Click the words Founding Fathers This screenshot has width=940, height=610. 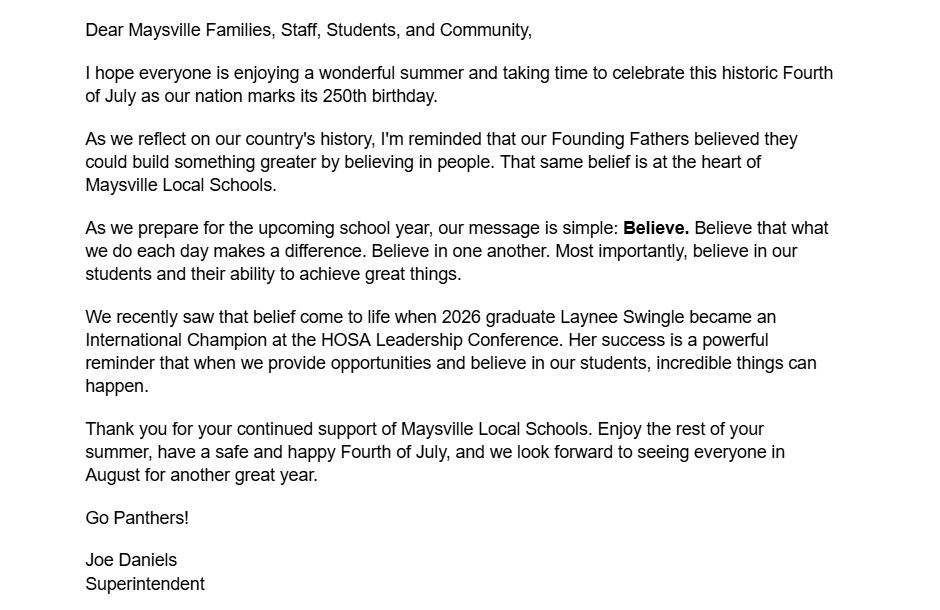pos(620,140)
